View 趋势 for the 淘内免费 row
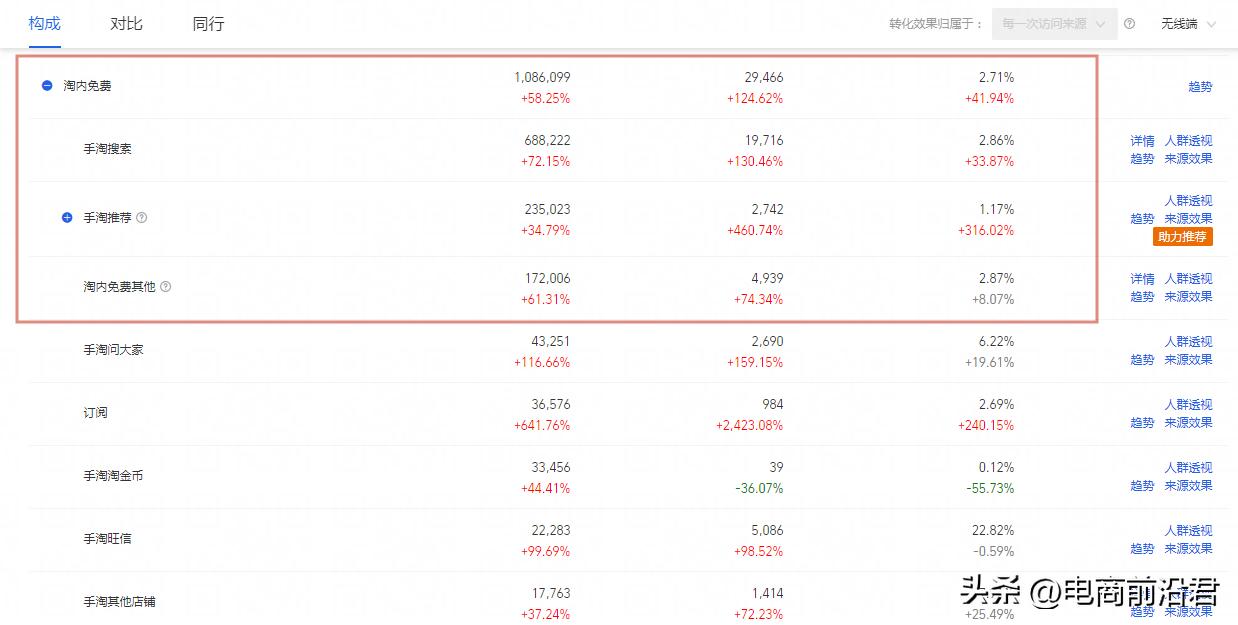1238x625 pixels. tap(1200, 87)
